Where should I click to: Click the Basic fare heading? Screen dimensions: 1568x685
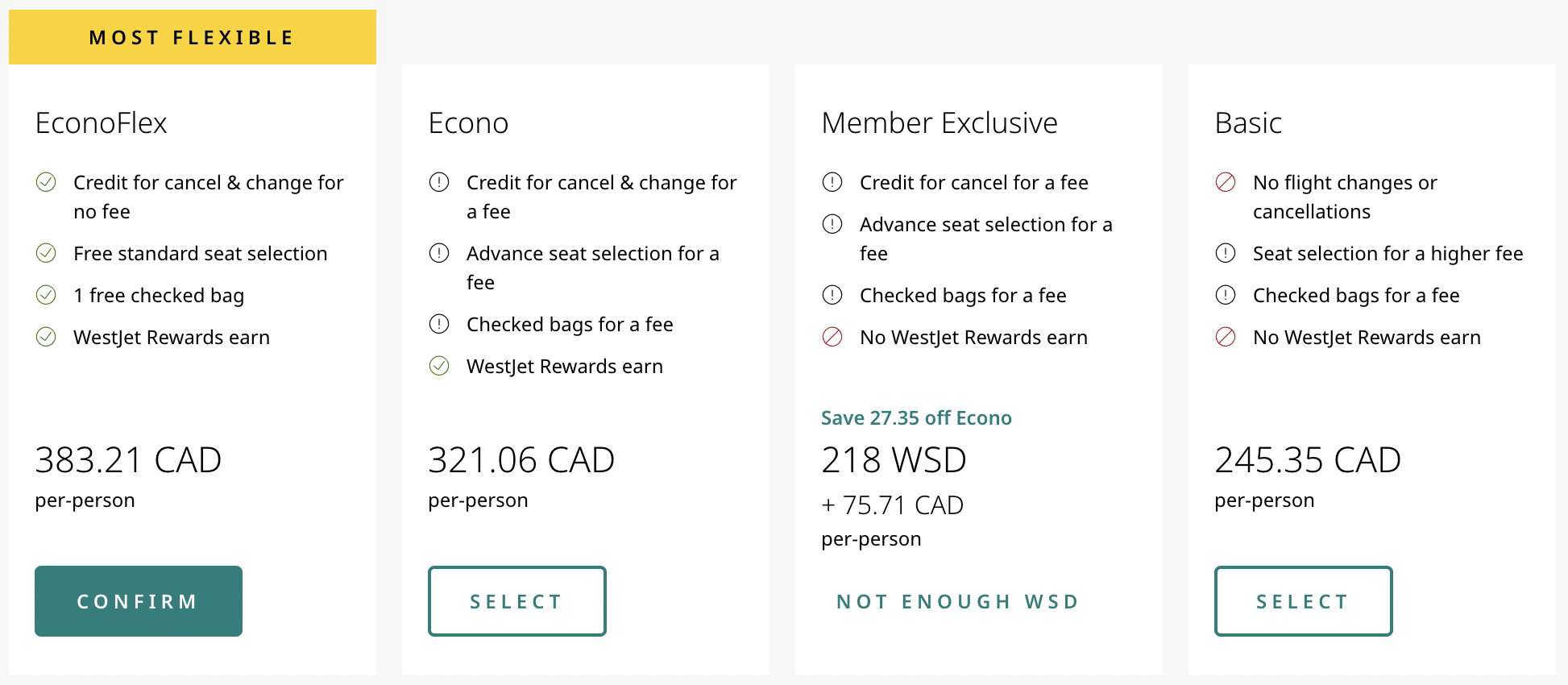(x=1248, y=123)
